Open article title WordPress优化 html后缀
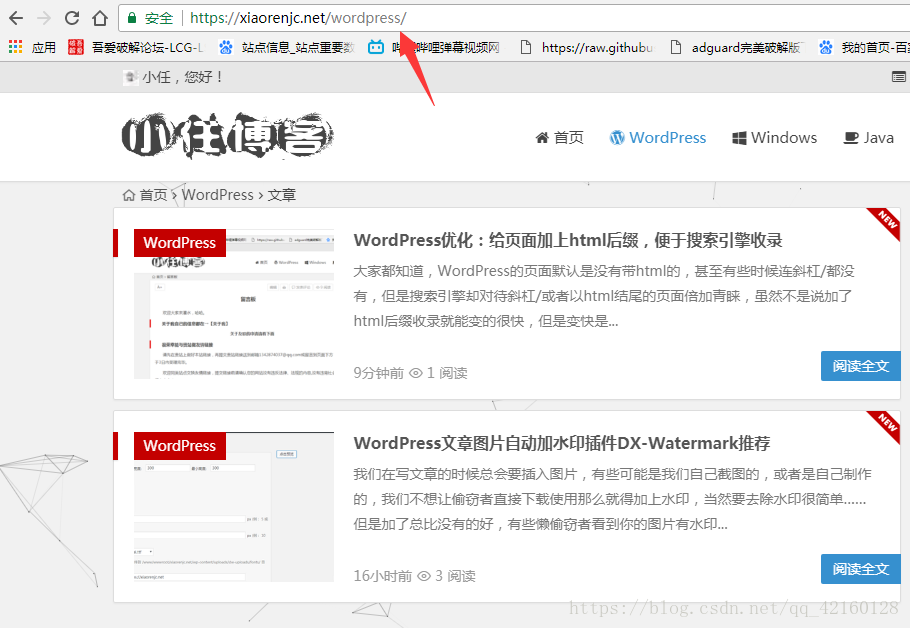 click(x=568, y=240)
